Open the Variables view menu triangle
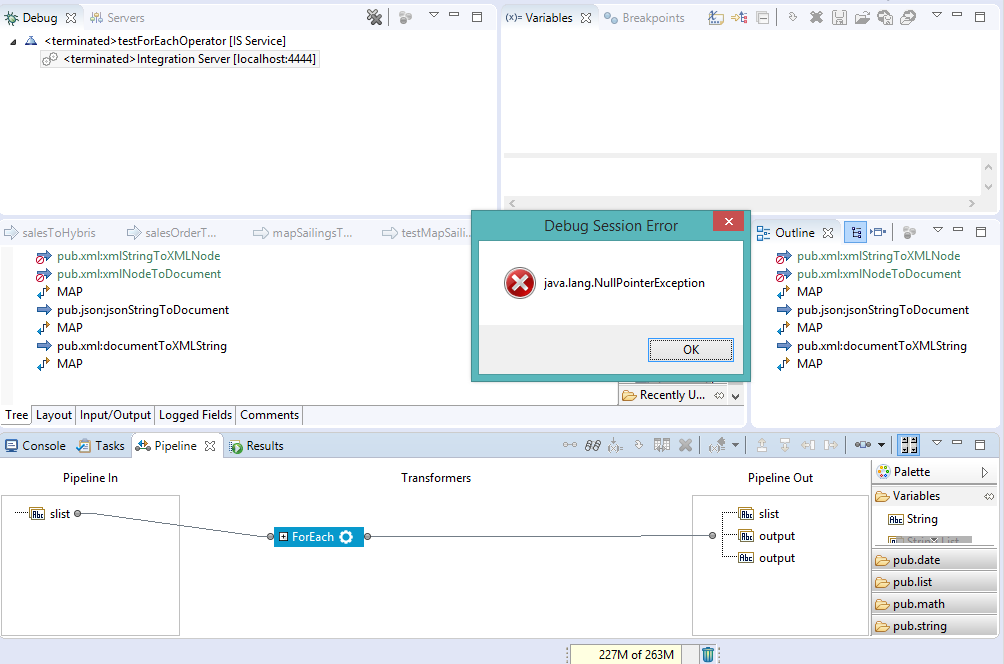Screen dimensions: 1004x664 point(937,15)
